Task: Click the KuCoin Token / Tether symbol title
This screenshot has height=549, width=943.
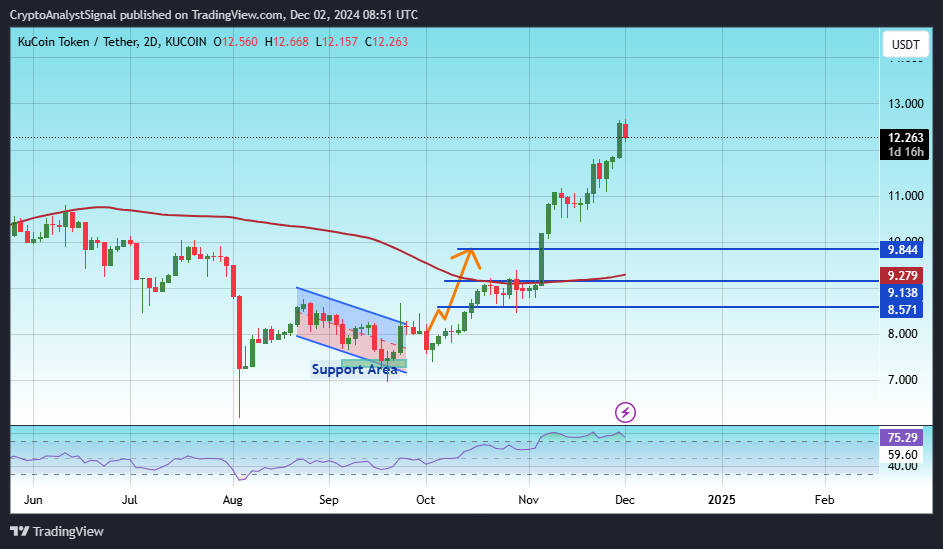Action: [79, 42]
